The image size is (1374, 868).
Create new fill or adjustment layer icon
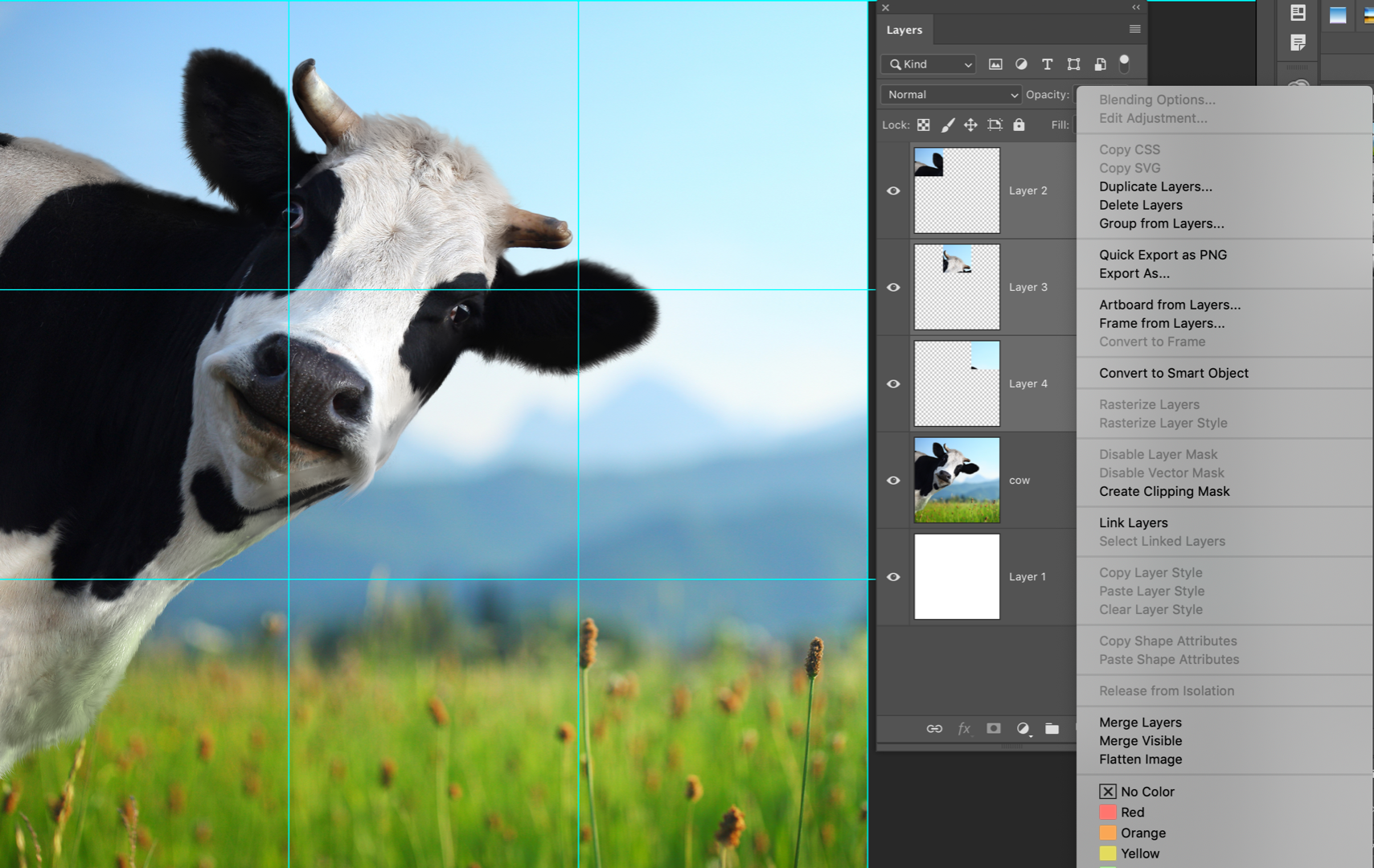[1023, 729]
